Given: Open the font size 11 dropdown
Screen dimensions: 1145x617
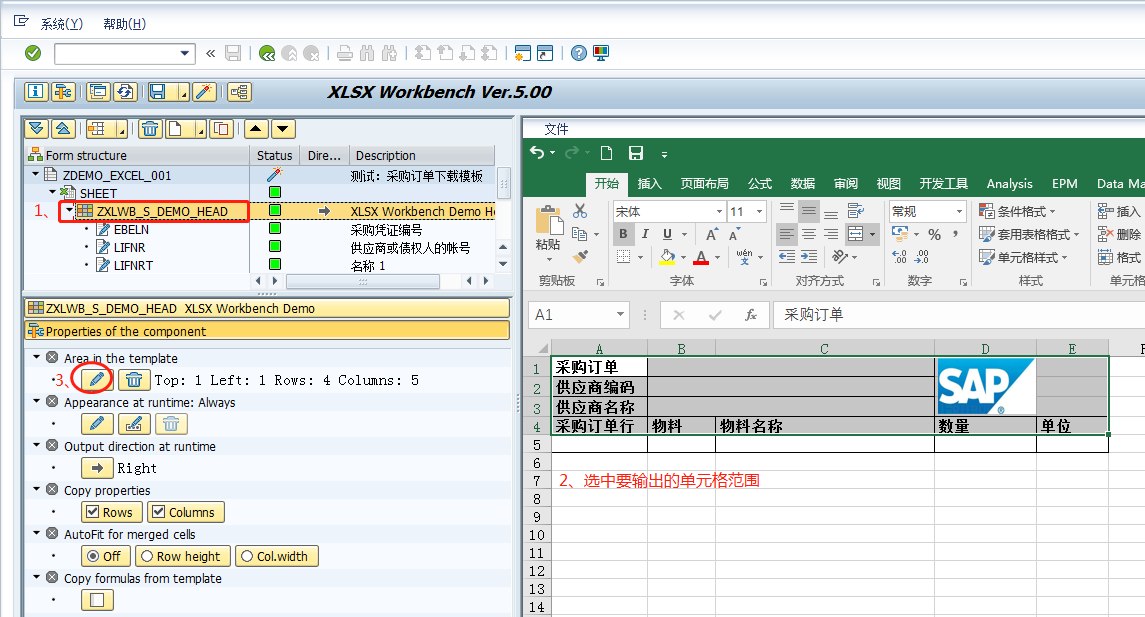Looking at the screenshot, I should pos(759,212).
